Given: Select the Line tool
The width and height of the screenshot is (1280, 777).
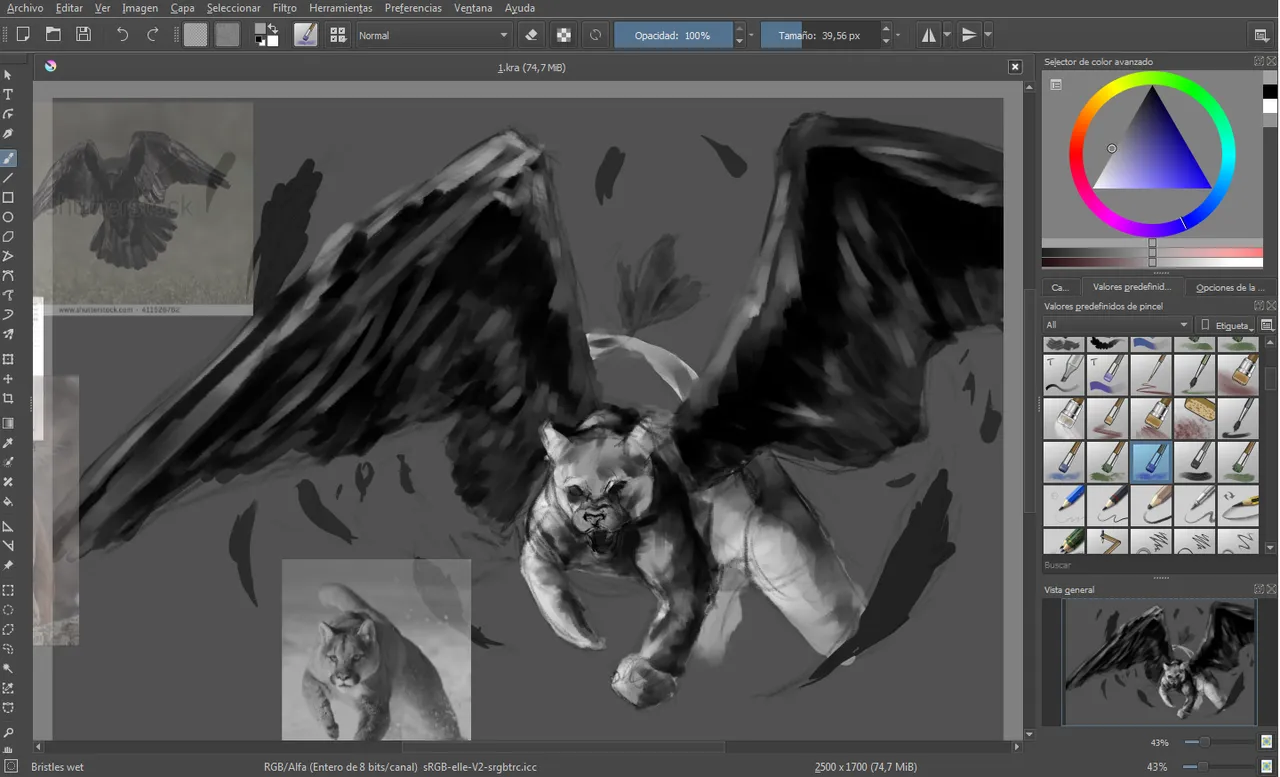Looking at the screenshot, I should [8, 178].
